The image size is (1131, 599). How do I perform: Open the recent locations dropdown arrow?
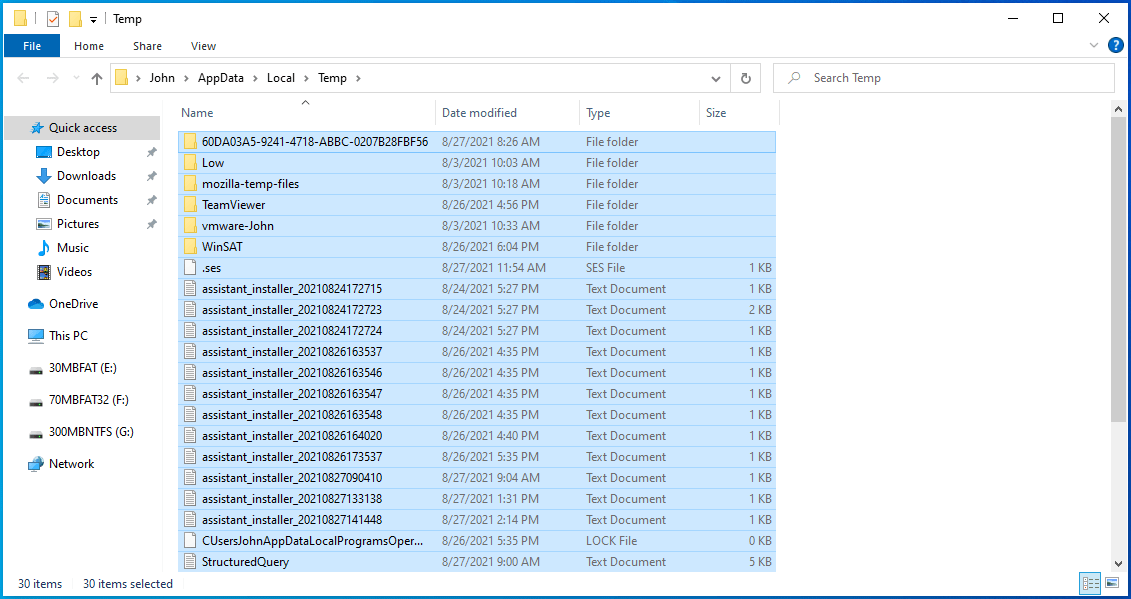coord(76,78)
